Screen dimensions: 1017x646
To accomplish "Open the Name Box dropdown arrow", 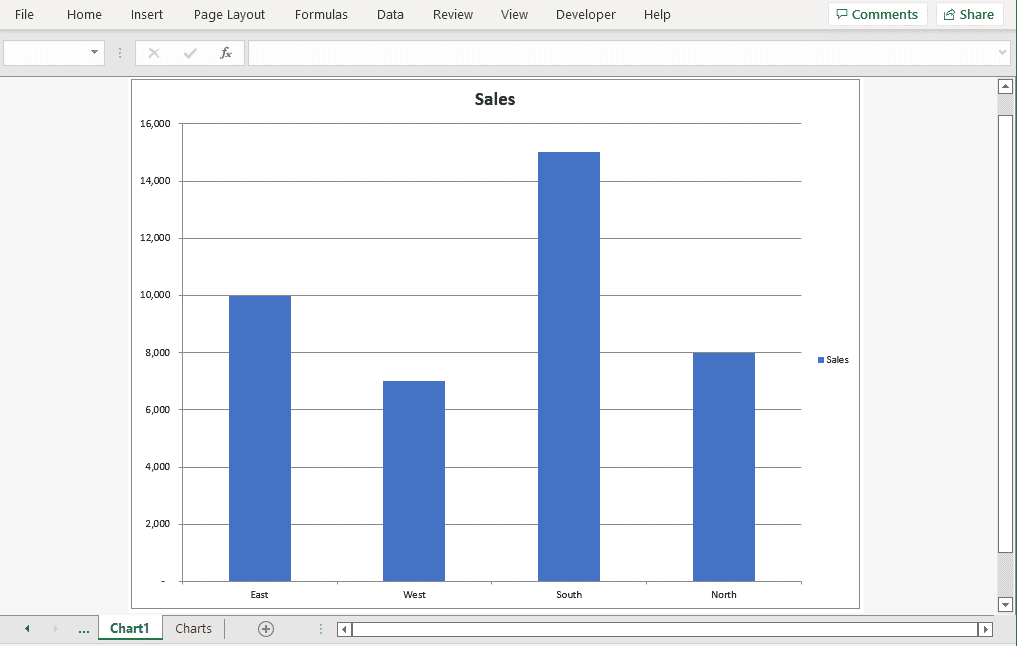I will point(93,52).
